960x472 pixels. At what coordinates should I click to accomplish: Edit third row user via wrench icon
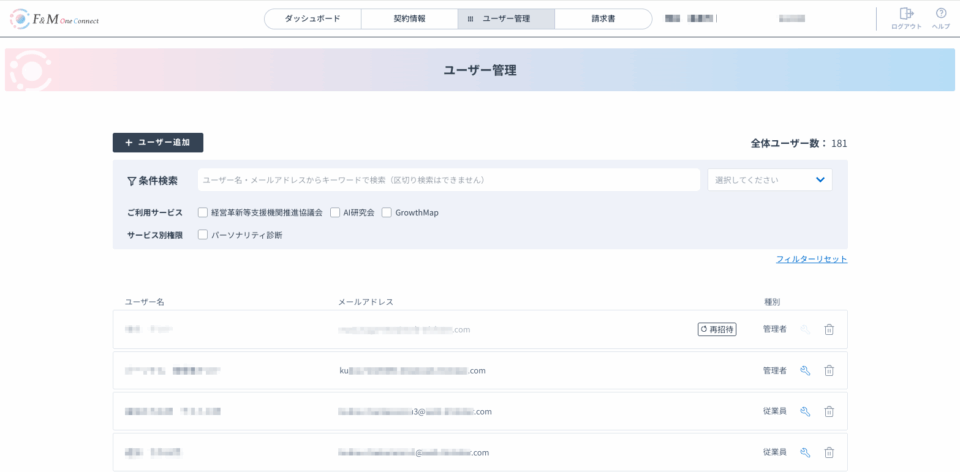805,411
